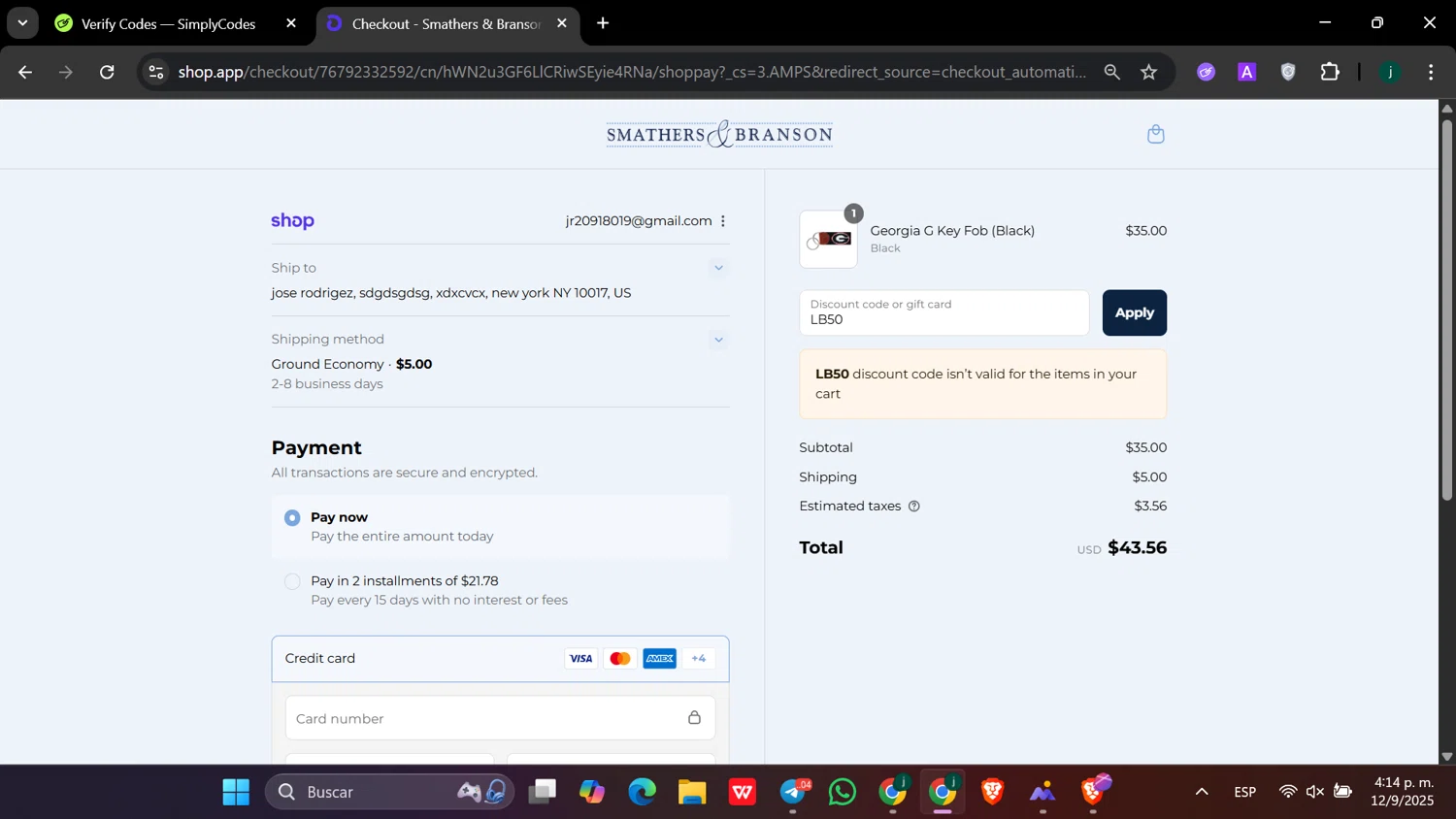This screenshot has width=1456, height=819.
Task: Expand the Shipping method section chevron
Action: point(718,340)
